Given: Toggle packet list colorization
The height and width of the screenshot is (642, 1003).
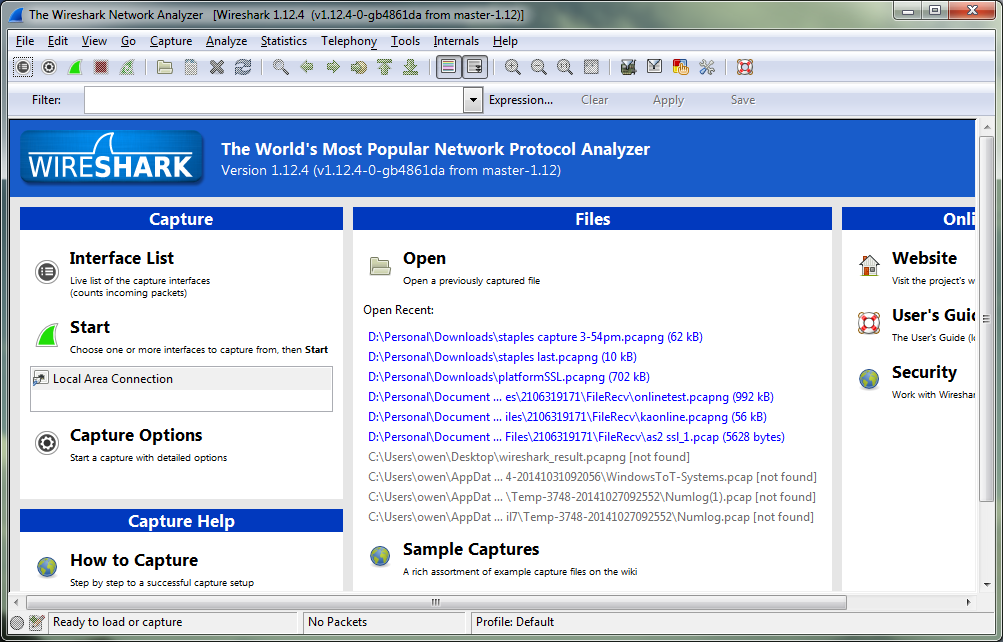Looking at the screenshot, I should pos(448,67).
